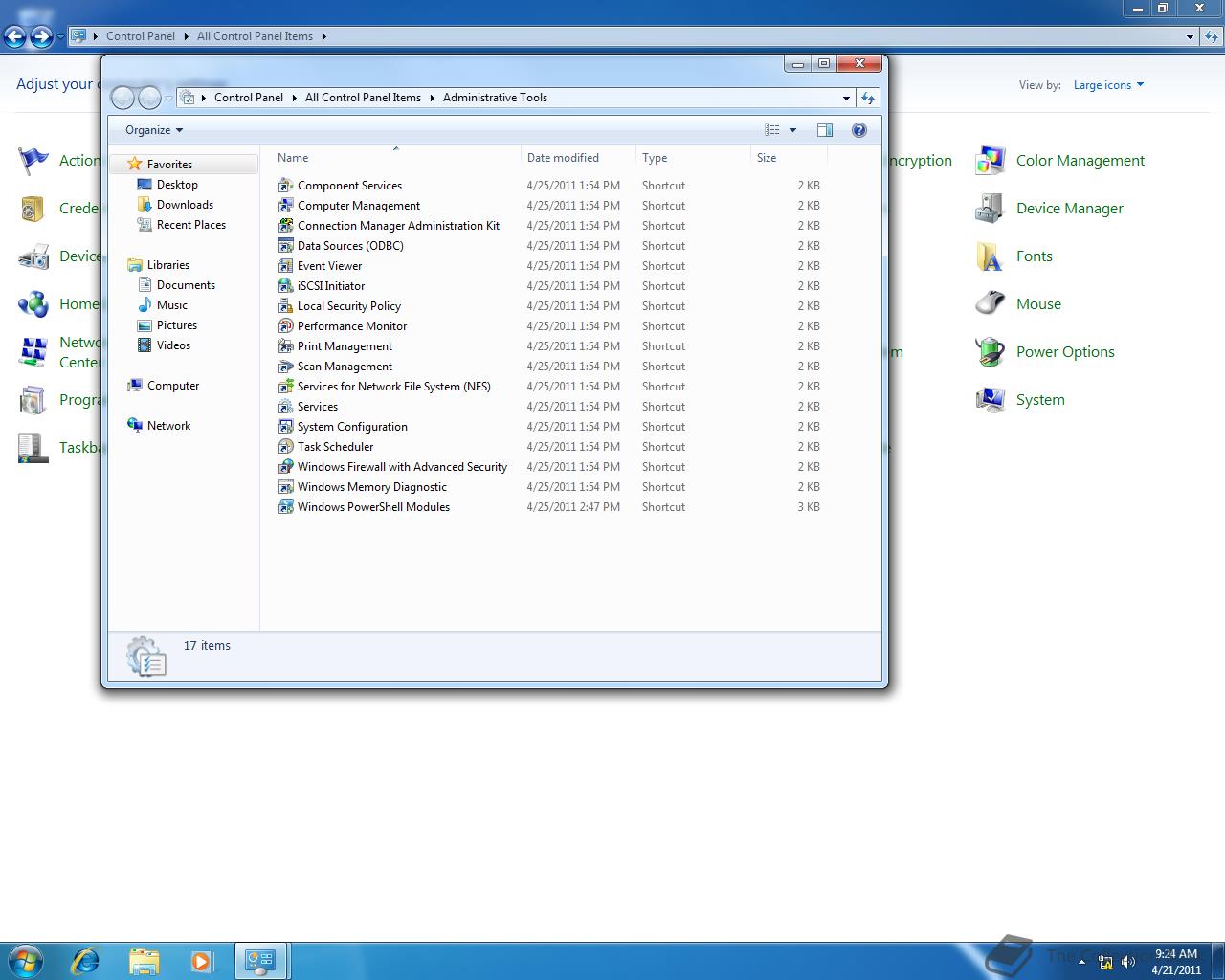The height and width of the screenshot is (980, 1225).
Task: Open Windows Media Player from the taskbar
Action: (201, 960)
